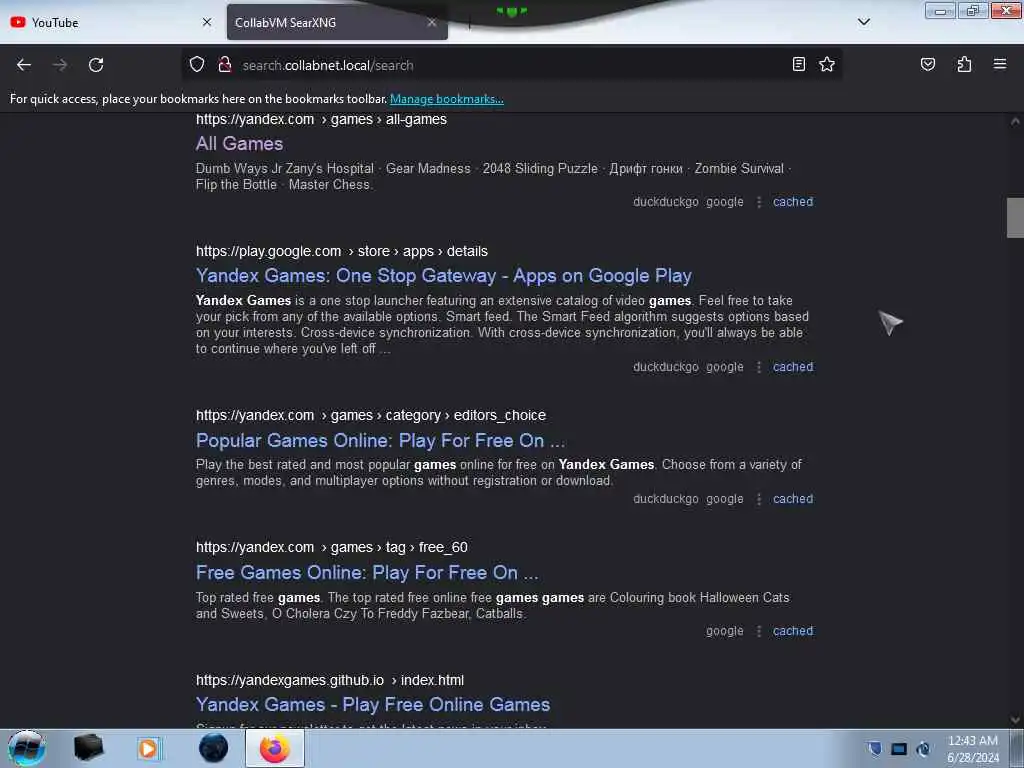Open the taskbar clock showing 12:43 AM

(972, 749)
